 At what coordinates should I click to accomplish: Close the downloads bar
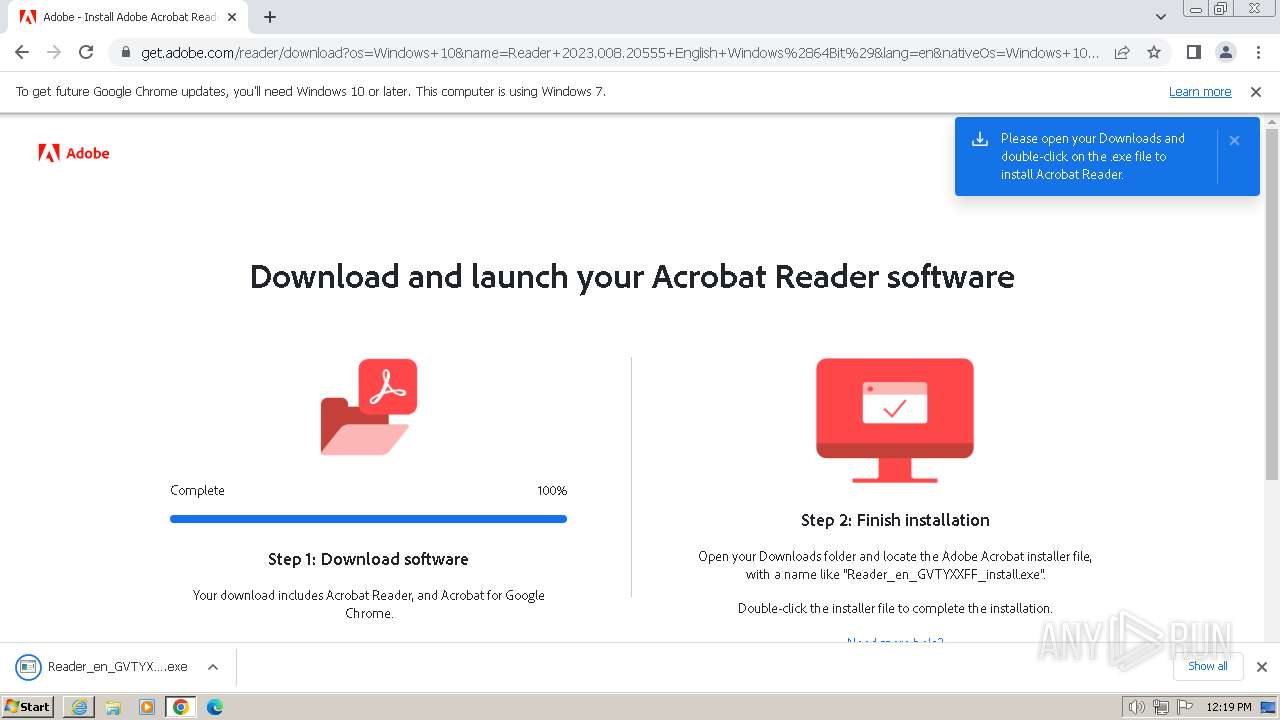[x=1262, y=667]
